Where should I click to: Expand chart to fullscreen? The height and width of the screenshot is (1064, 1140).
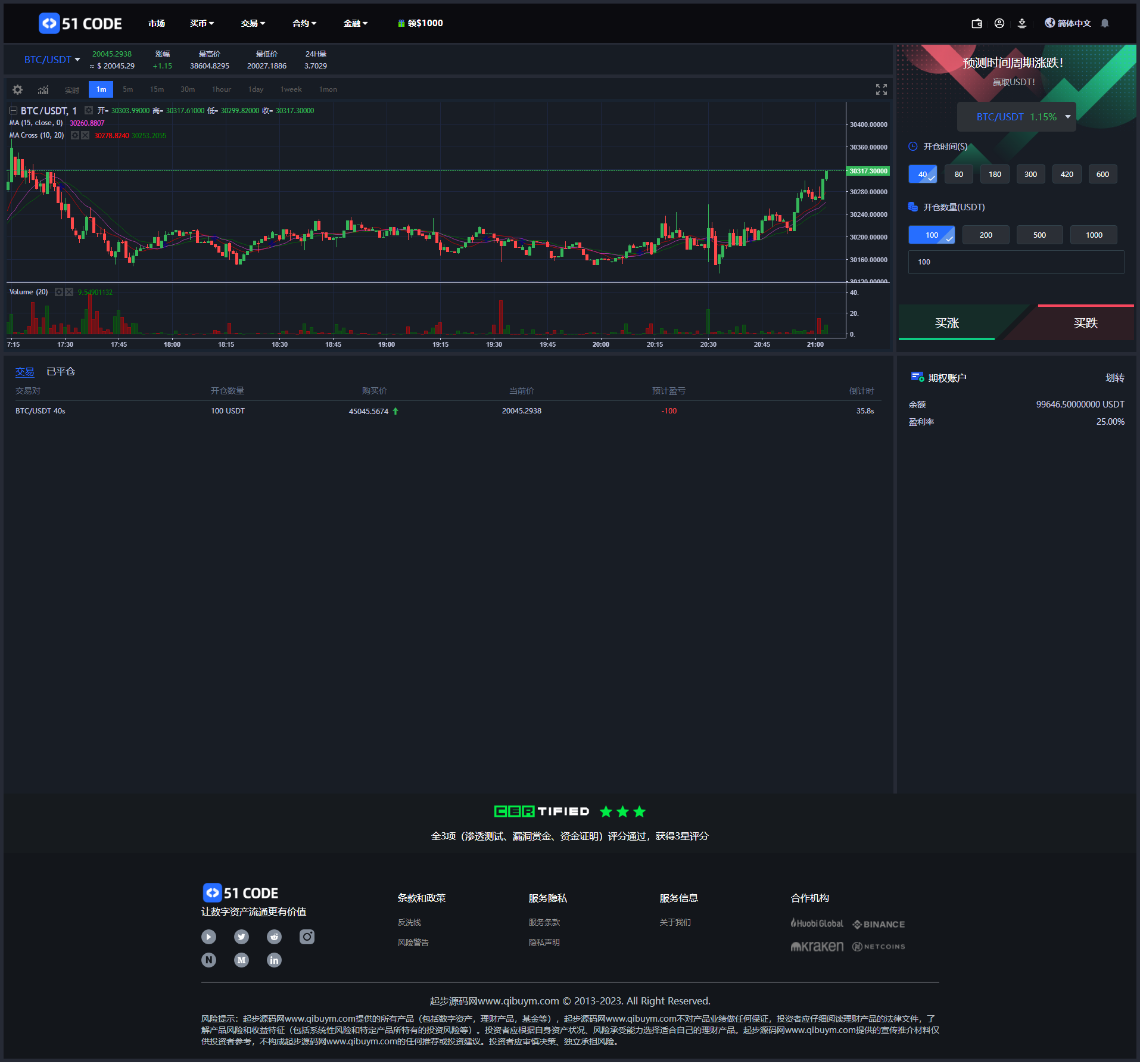pos(881,89)
